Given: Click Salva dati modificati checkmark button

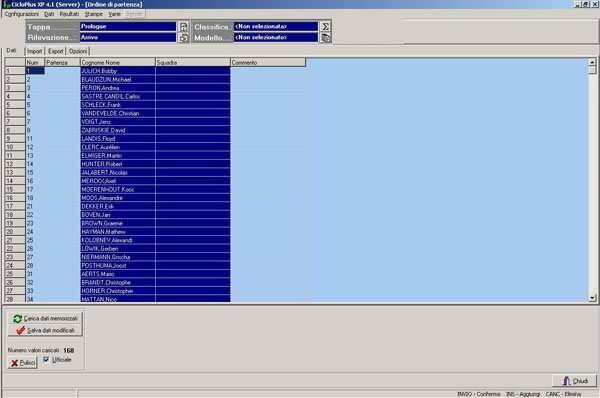Looking at the screenshot, I should (x=45, y=330).
